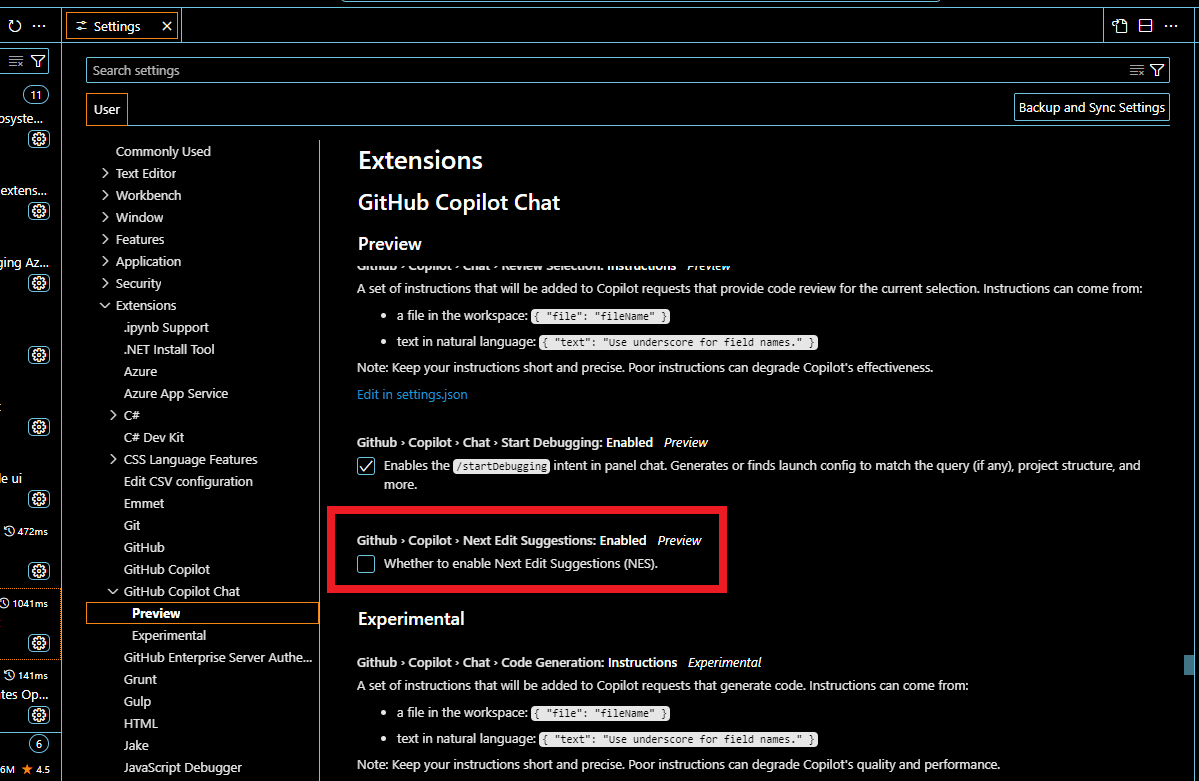The width and height of the screenshot is (1199, 781).
Task: Open Backup and Sync Settings
Action: (1091, 107)
